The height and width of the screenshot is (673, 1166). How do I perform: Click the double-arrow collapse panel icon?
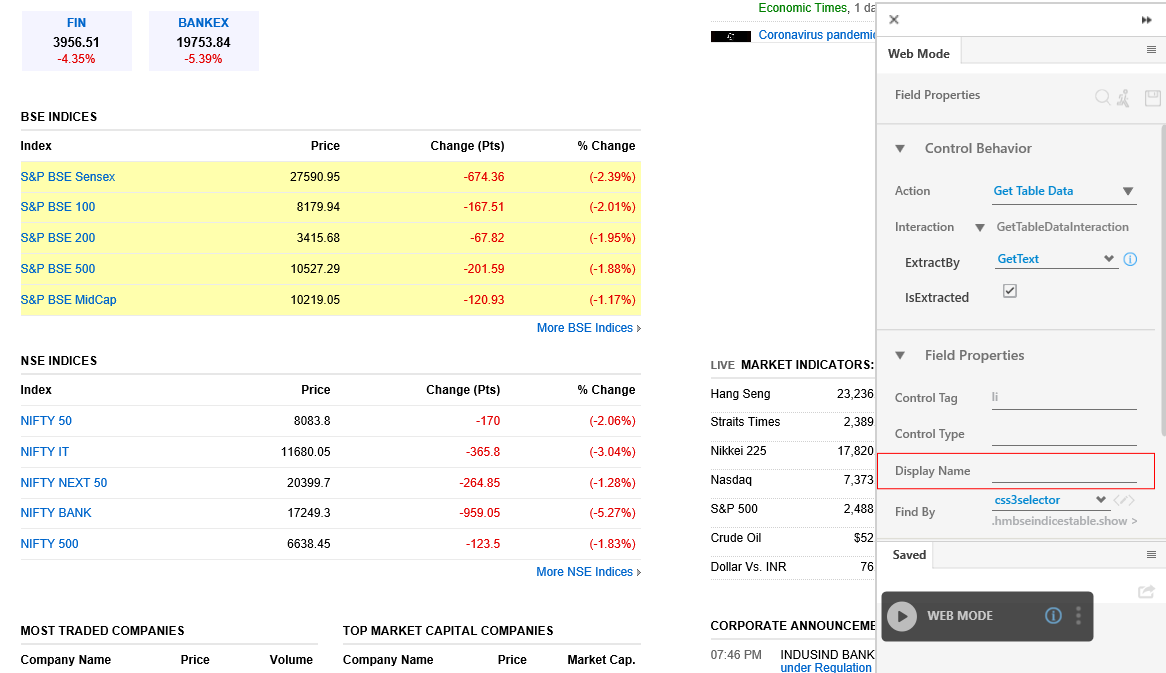click(1146, 20)
